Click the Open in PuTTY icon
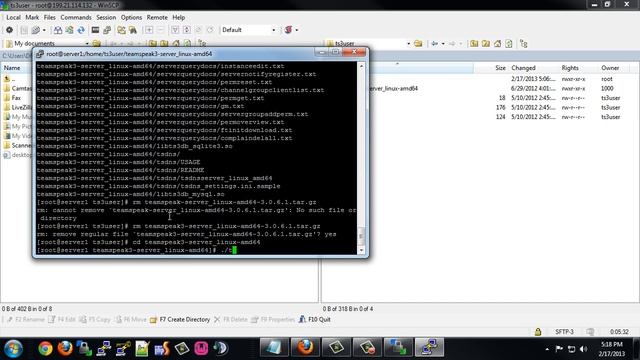Screen dimensions: 640x360 [107, 30]
